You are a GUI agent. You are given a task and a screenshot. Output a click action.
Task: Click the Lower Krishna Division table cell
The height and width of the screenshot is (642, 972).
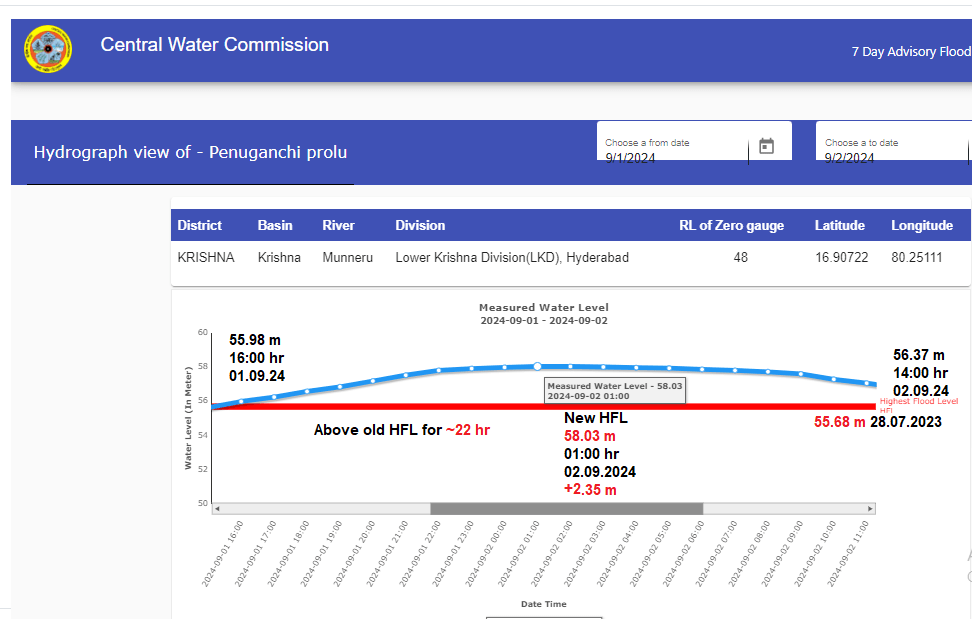point(512,258)
